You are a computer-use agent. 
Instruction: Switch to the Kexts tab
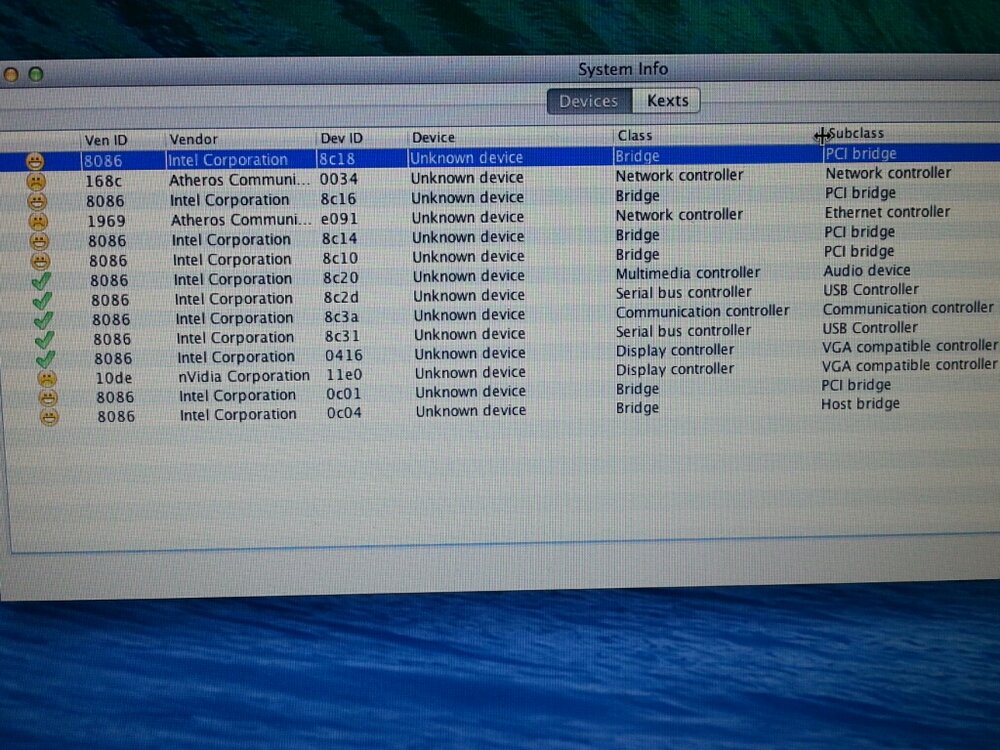(x=667, y=101)
